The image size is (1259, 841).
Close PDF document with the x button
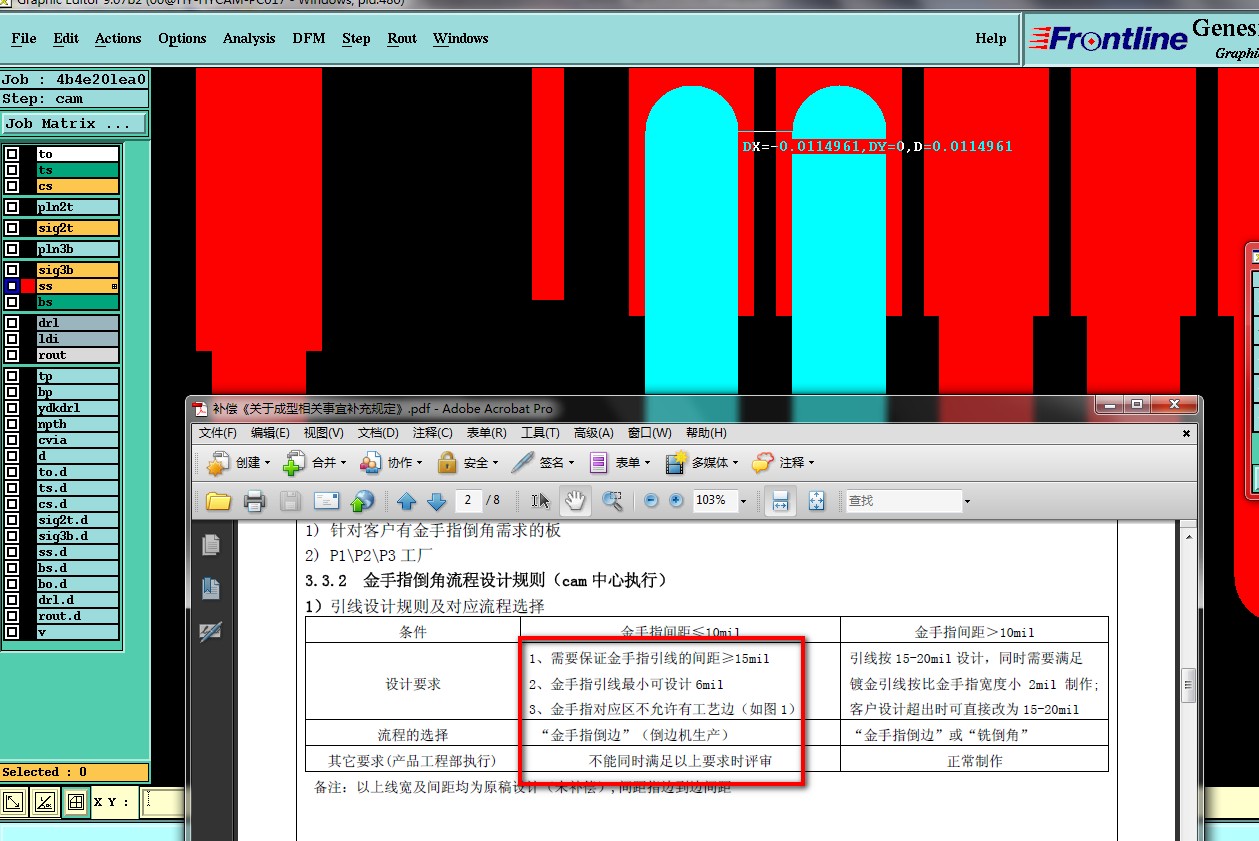[x=1186, y=434]
